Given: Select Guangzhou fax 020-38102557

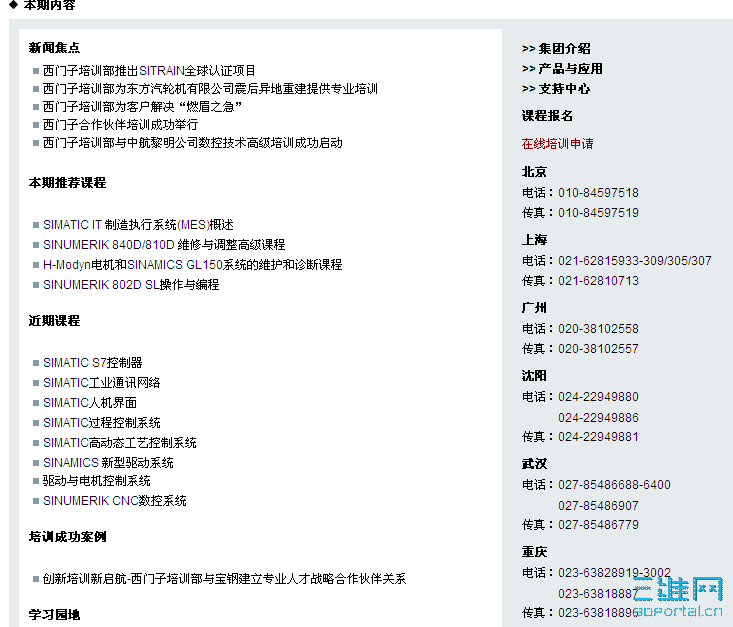Looking at the screenshot, I should pyautogui.click(x=598, y=348).
